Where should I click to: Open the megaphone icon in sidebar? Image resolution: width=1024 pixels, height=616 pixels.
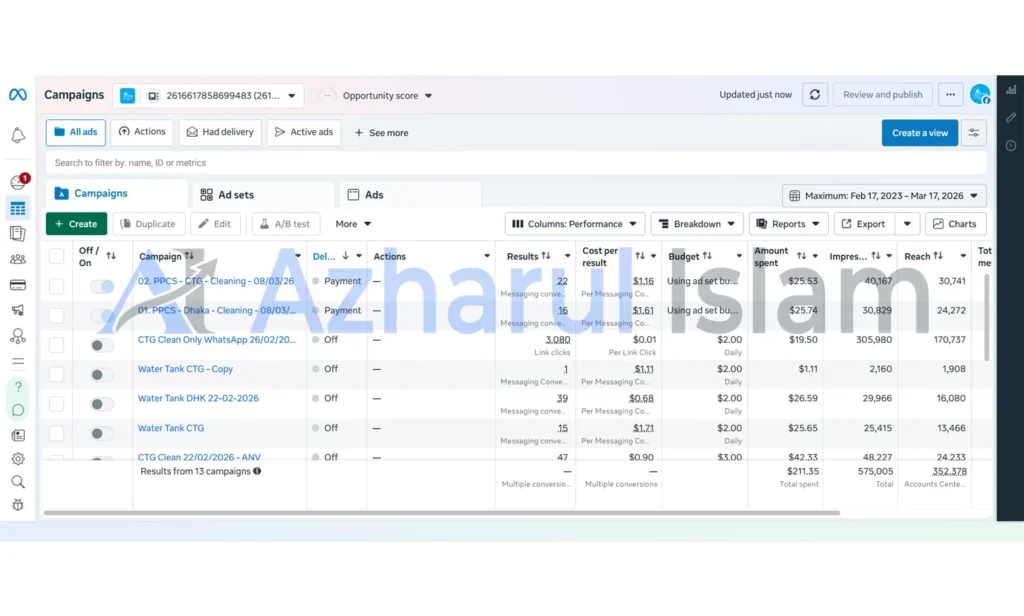point(18,310)
